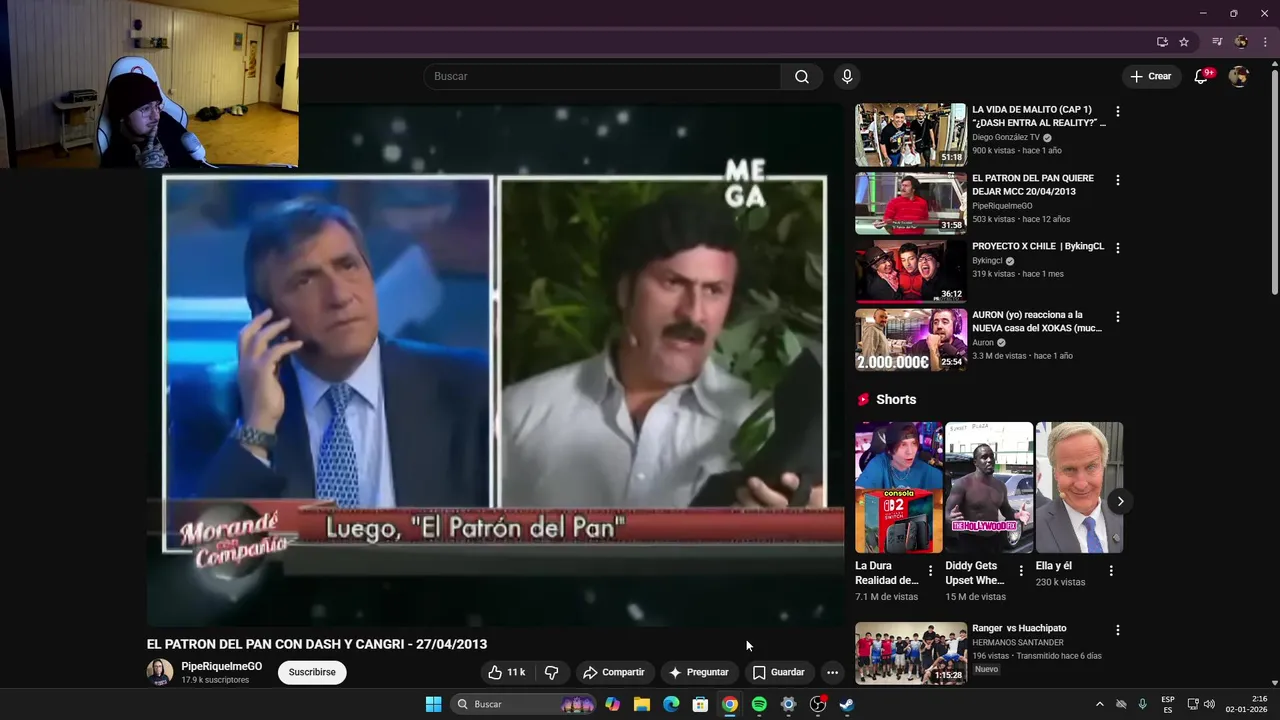Open options for La Dura Realidad short
Screen dimensions: 1280x720
coord(930,571)
